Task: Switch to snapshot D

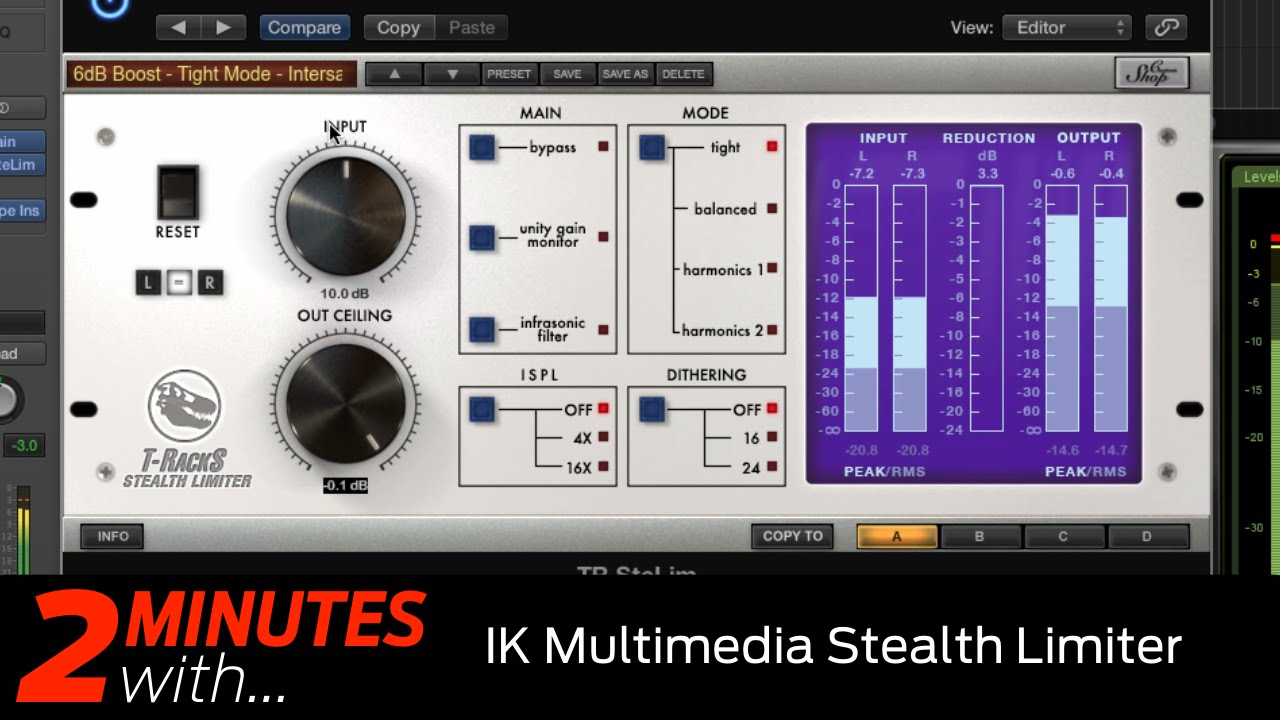Action: 1146,536
